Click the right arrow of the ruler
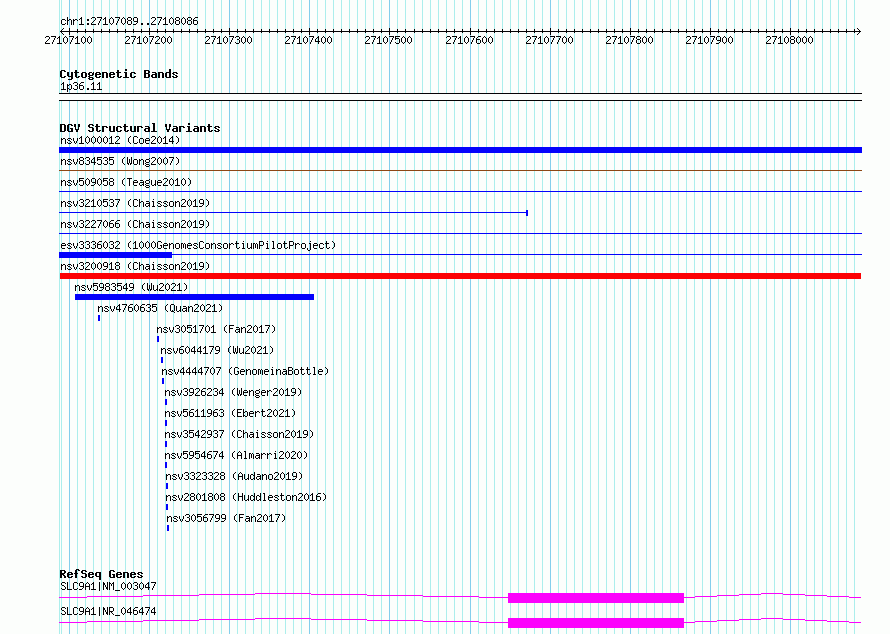This screenshot has width=890, height=634. click(x=858, y=31)
